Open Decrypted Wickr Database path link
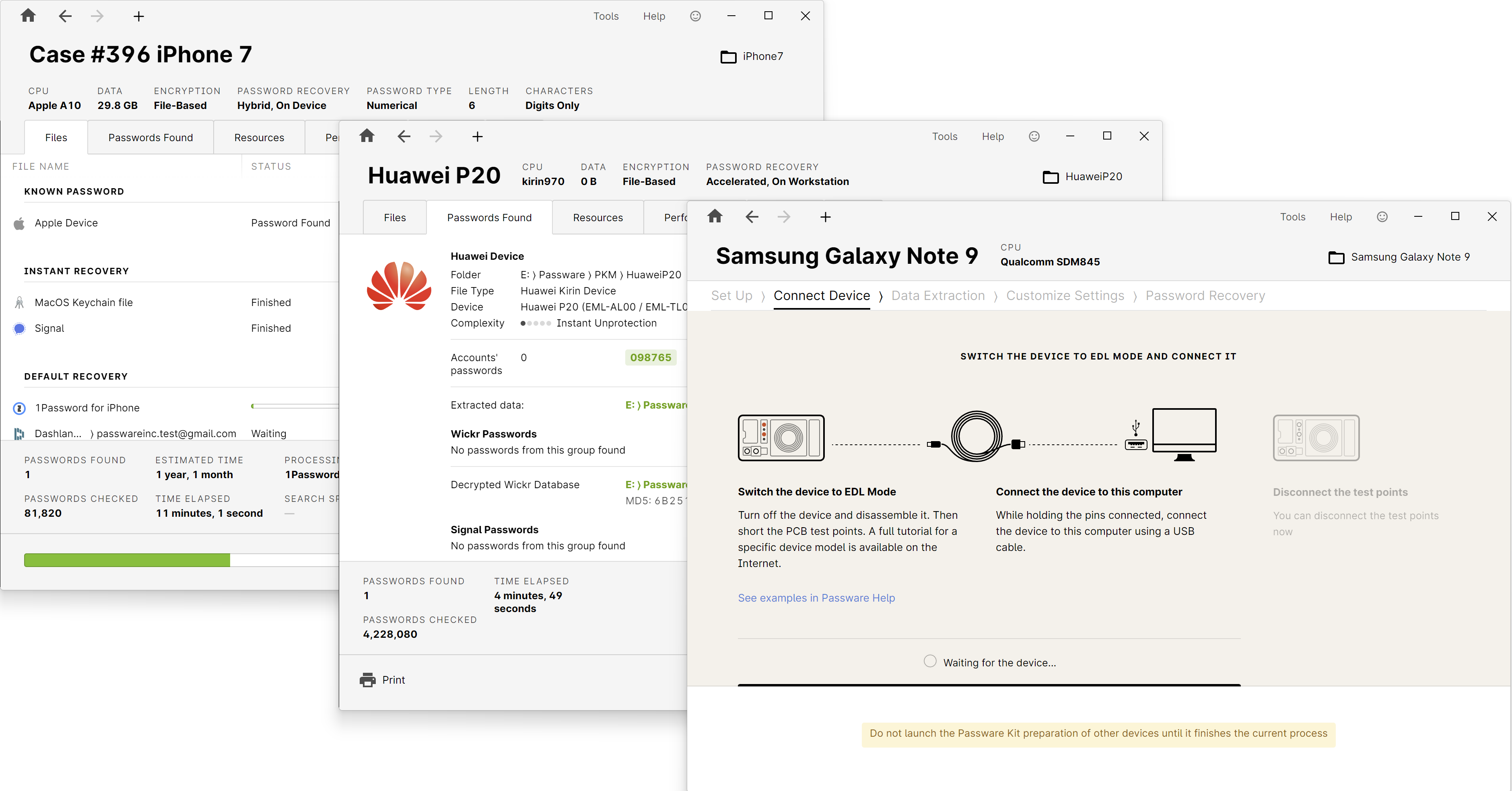The image size is (1512, 791). [x=656, y=485]
